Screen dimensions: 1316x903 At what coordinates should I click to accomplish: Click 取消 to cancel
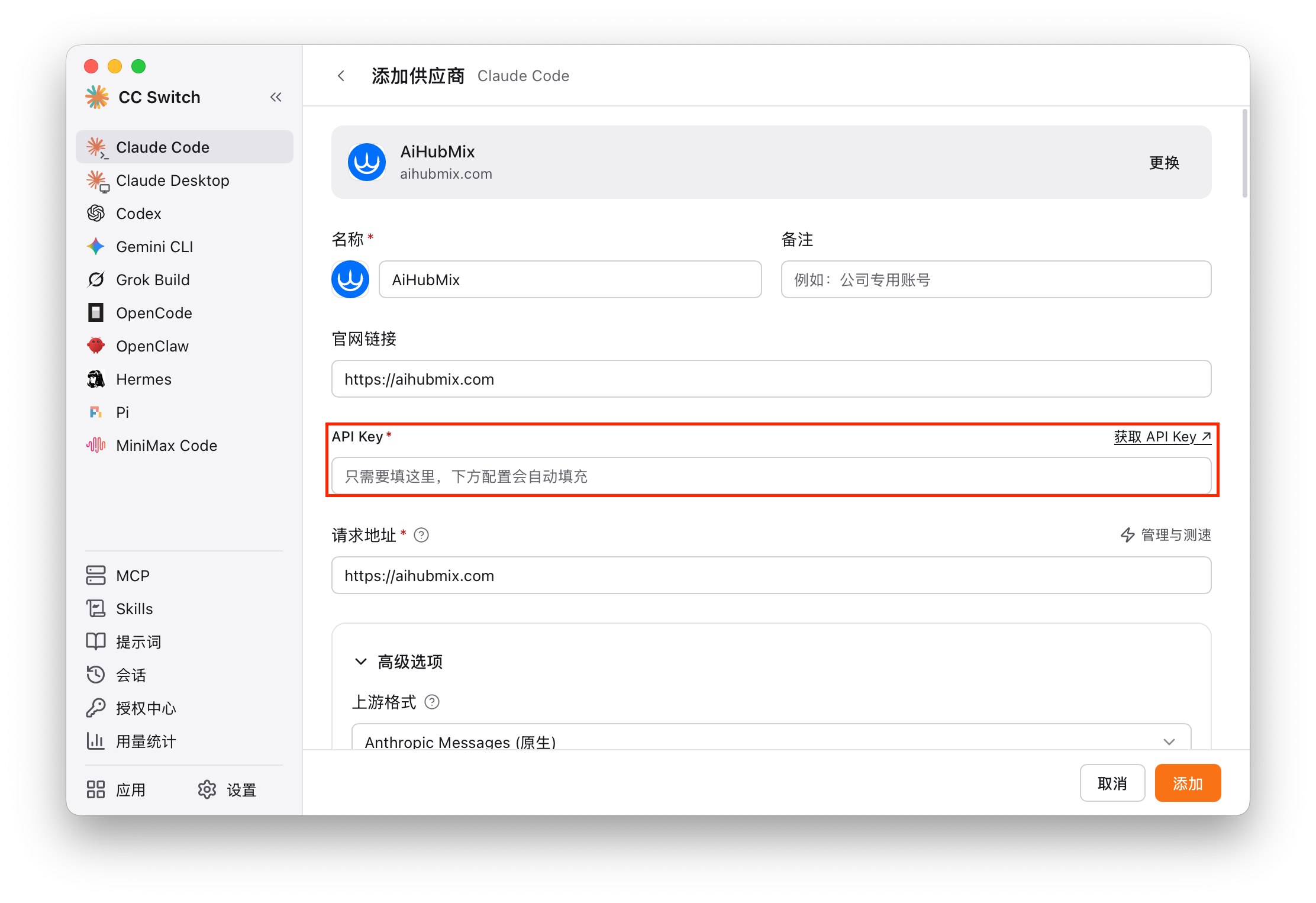pos(1112,783)
